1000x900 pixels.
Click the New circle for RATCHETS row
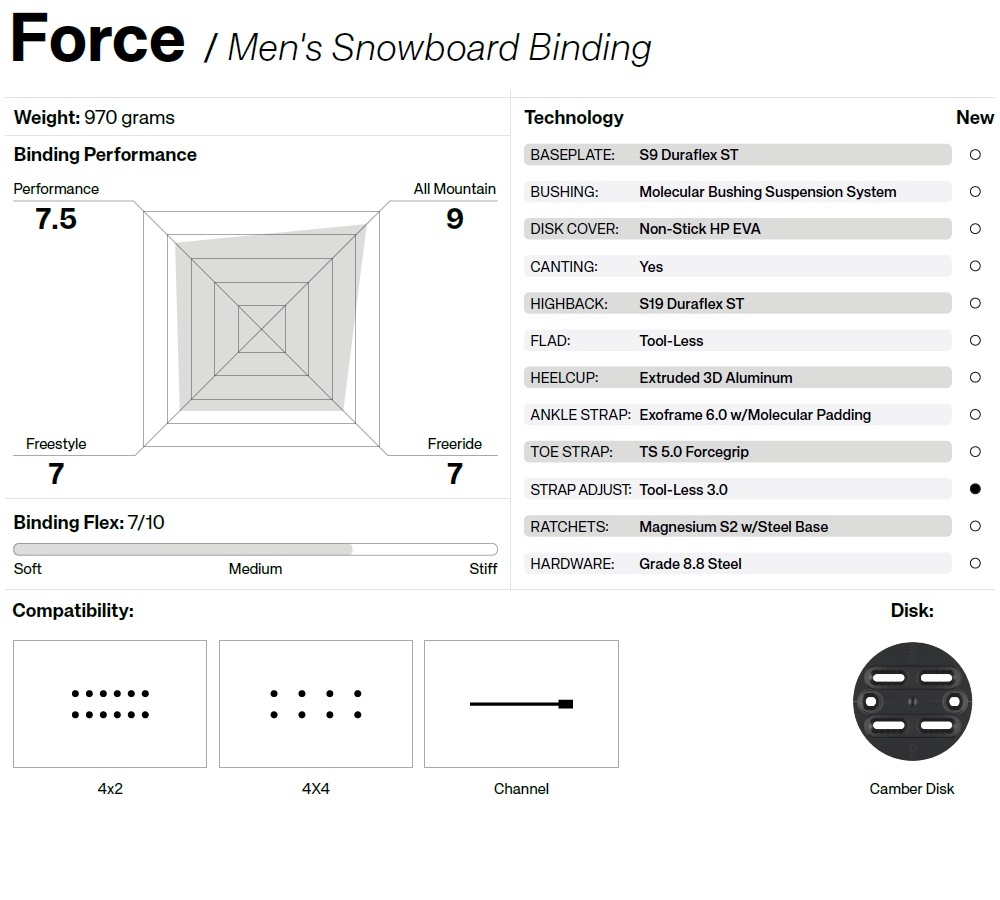(975, 526)
